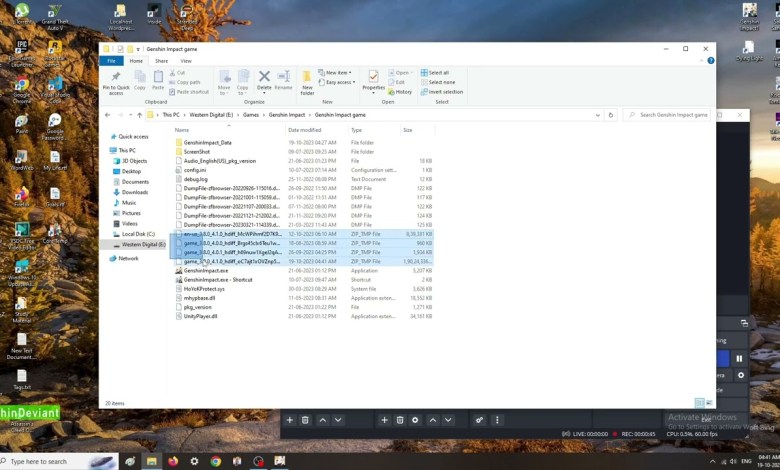Open Settings gear on taskbar
The height and width of the screenshot is (470, 780).
(x=194, y=462)
